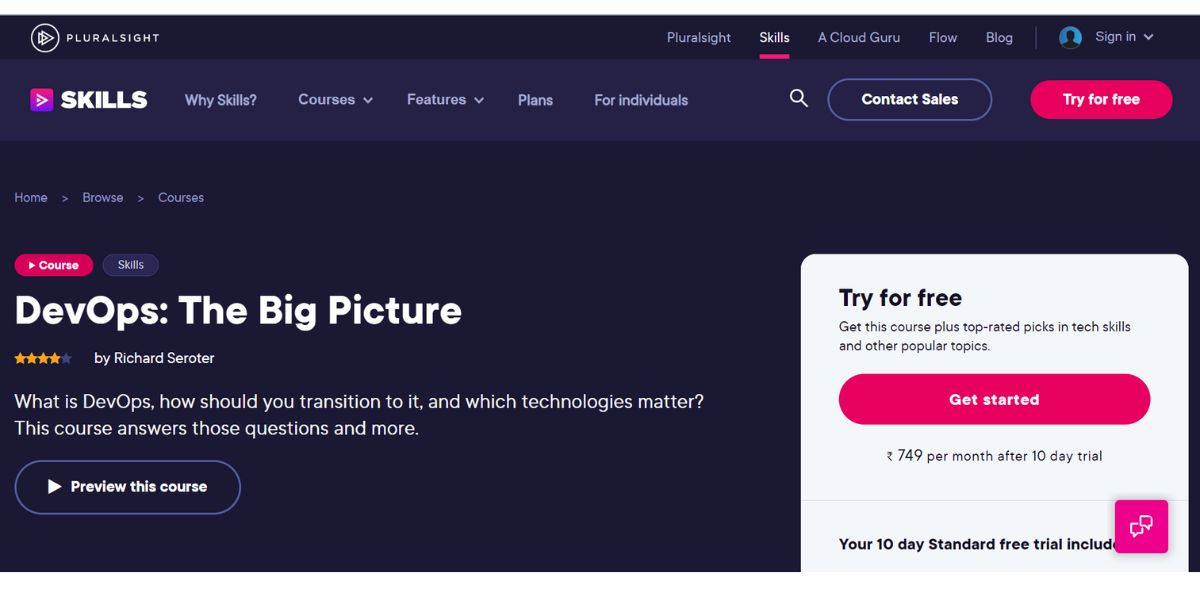This screenshot has height=600, width=1200.
Task: Switch to the Skills navigation item
Action: [774, 37]
